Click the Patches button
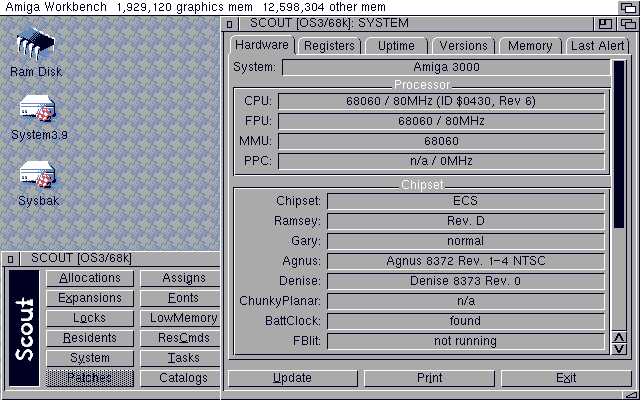The image size is (640, 400). [90, 378]
